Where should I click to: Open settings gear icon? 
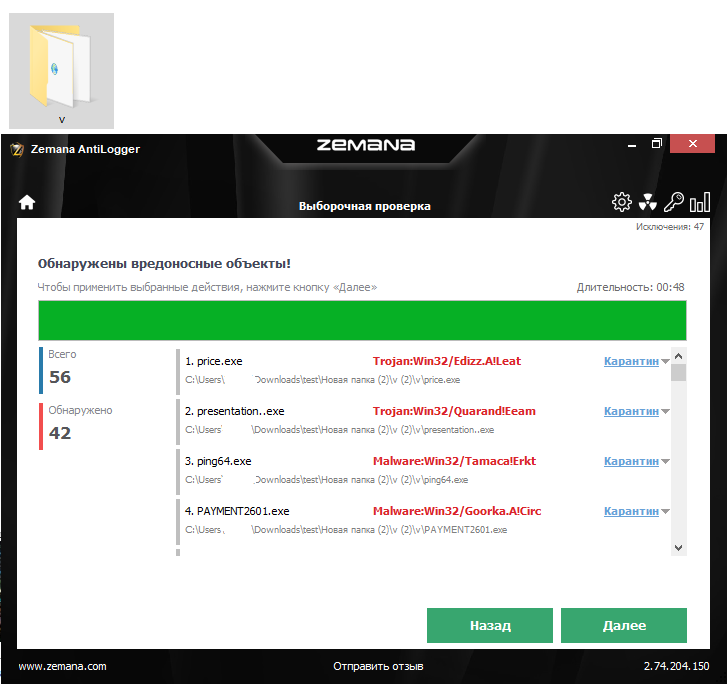pos(621,202)
